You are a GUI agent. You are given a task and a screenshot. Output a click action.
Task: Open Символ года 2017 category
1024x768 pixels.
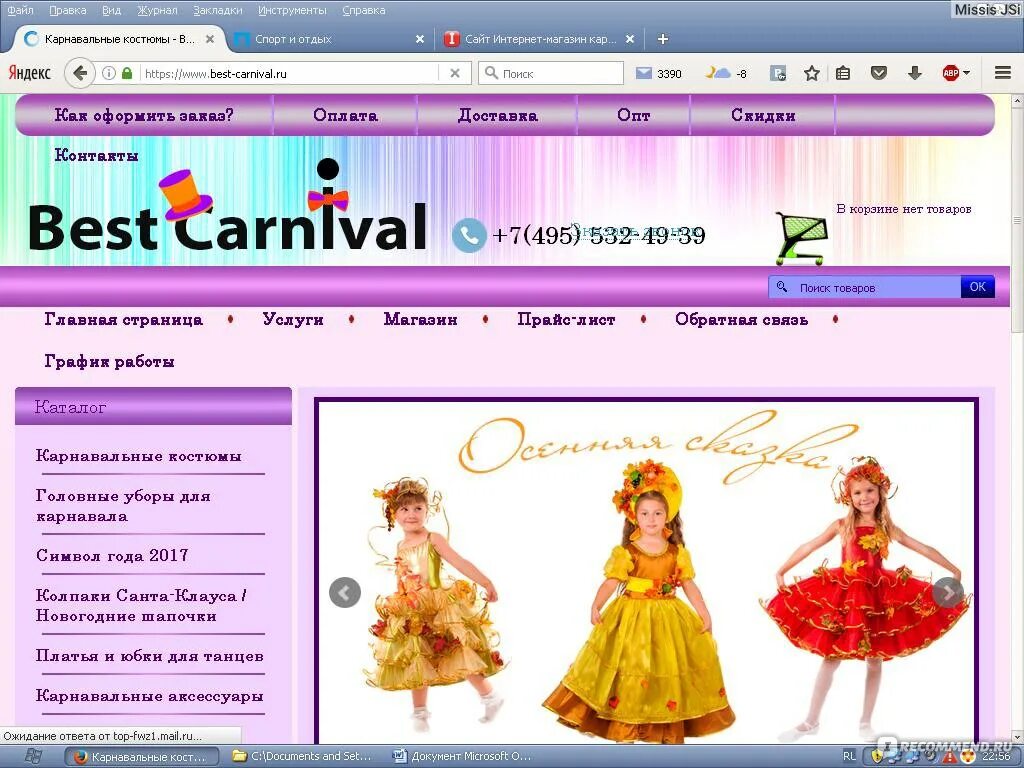[x=112, y=556]
